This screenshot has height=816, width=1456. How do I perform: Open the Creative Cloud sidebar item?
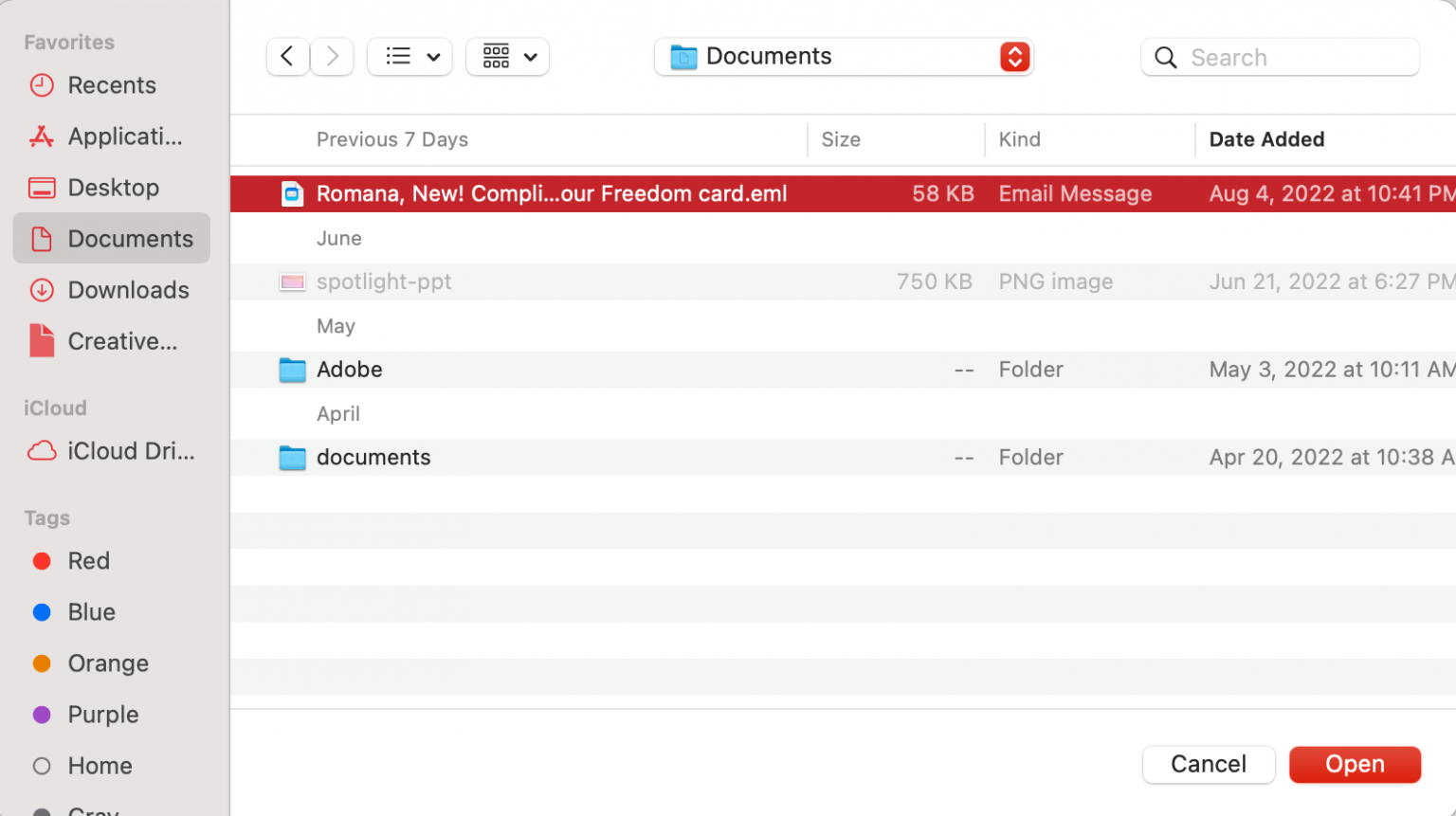[123, 341]
